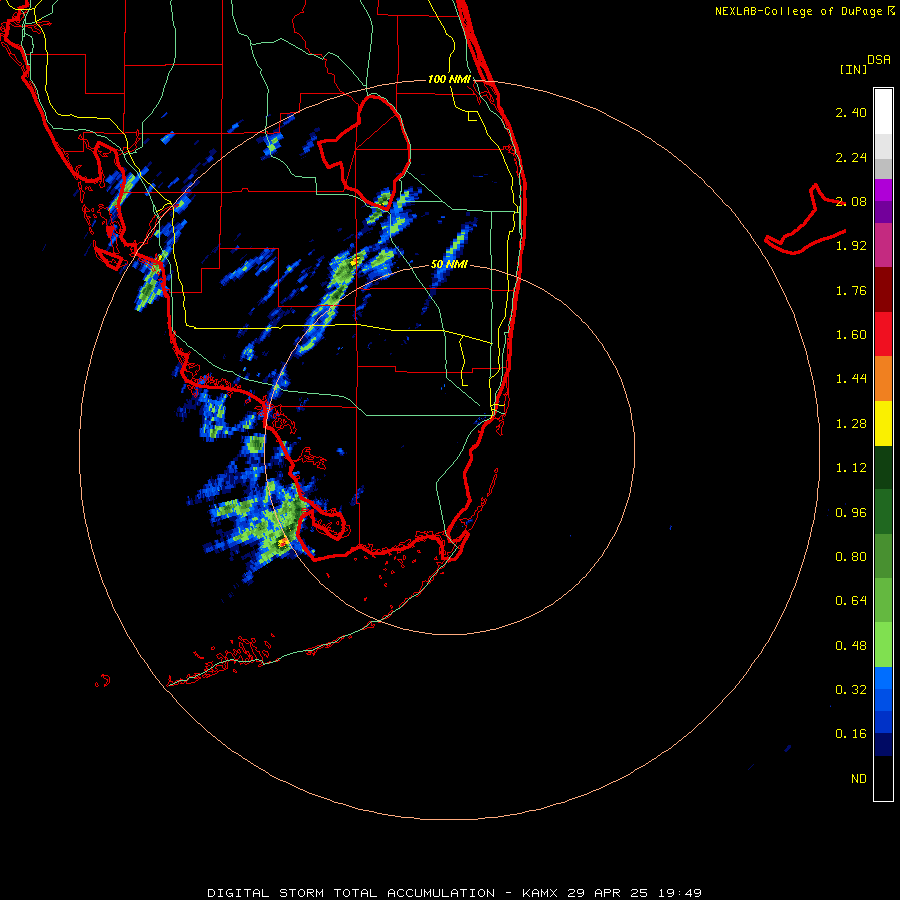This screenshot has width=900, height=900.
Task: Pick the dark maroon legend swatch
Action: pos(883,290)
